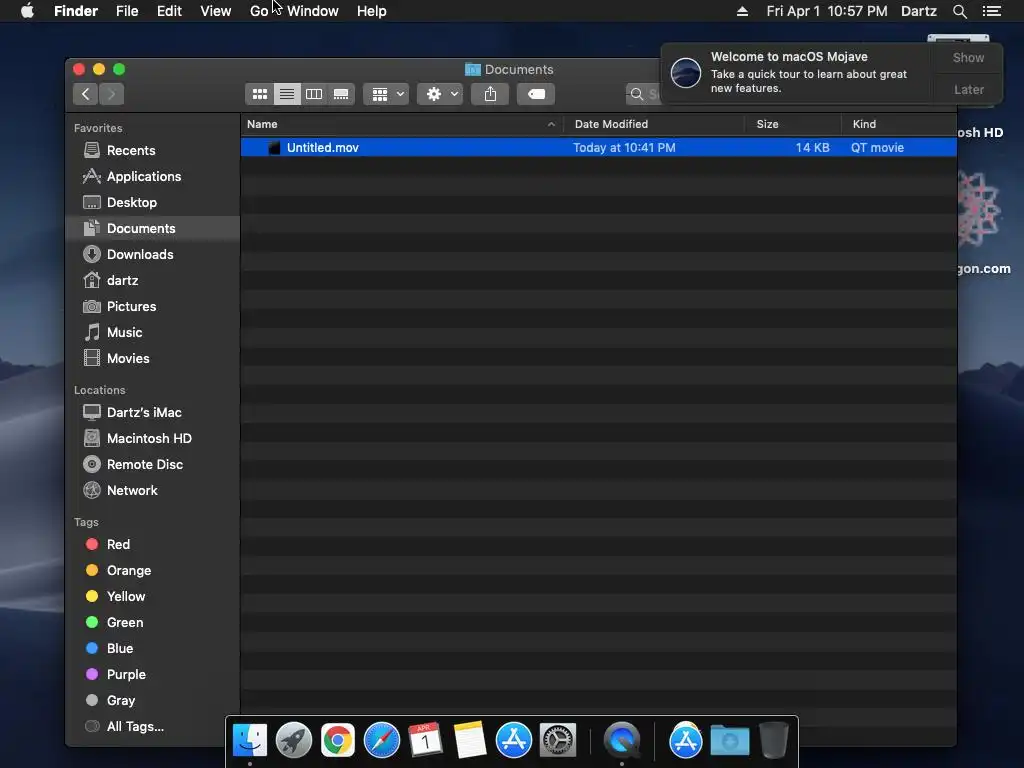Open the View menu
The image size is (1024, 768).
216,11
